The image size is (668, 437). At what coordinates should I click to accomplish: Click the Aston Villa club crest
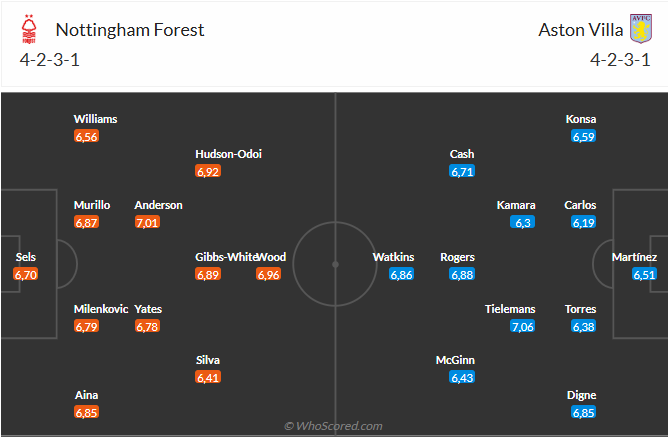coord(641,29)
